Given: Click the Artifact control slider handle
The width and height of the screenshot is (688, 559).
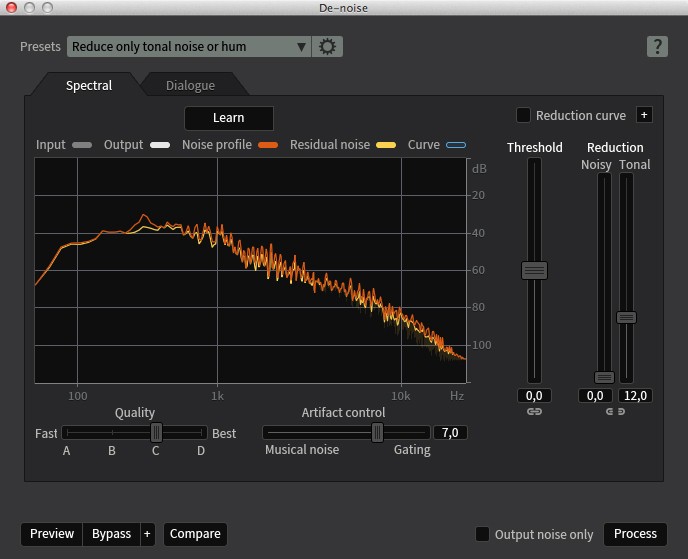Looking at the screenshot, I should point(377,433).
